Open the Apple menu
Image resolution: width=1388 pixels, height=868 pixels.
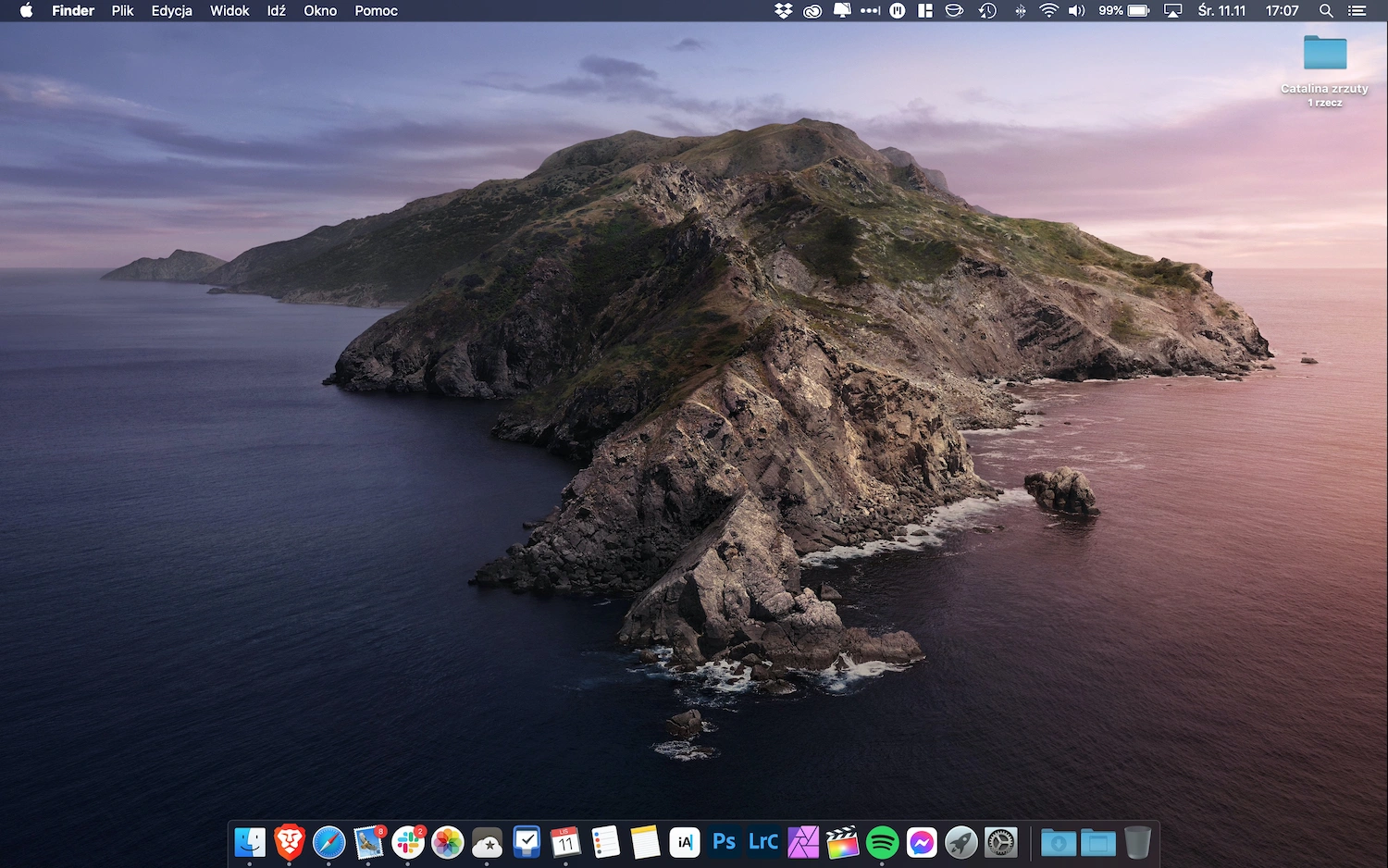tap(26, 11)
